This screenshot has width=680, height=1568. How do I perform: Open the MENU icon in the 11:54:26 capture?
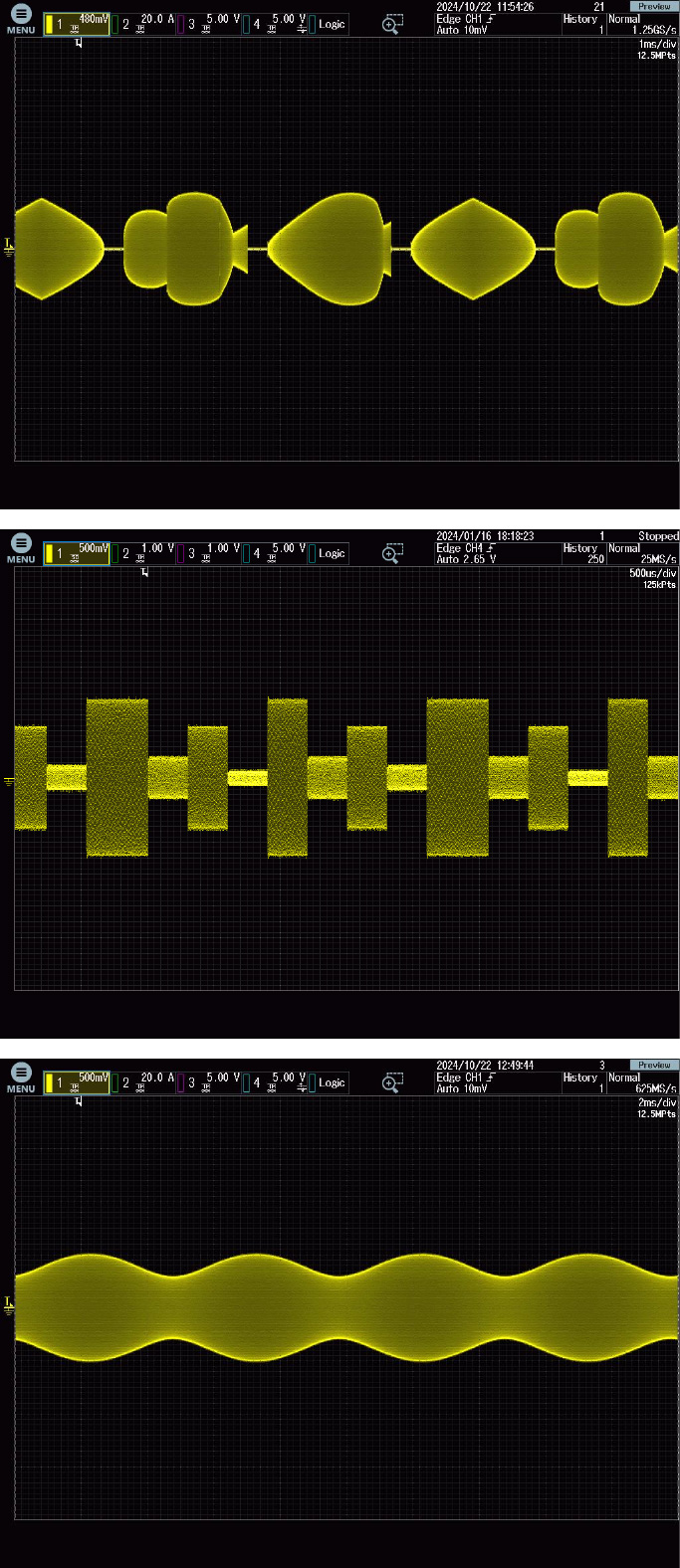coord(21,20)
